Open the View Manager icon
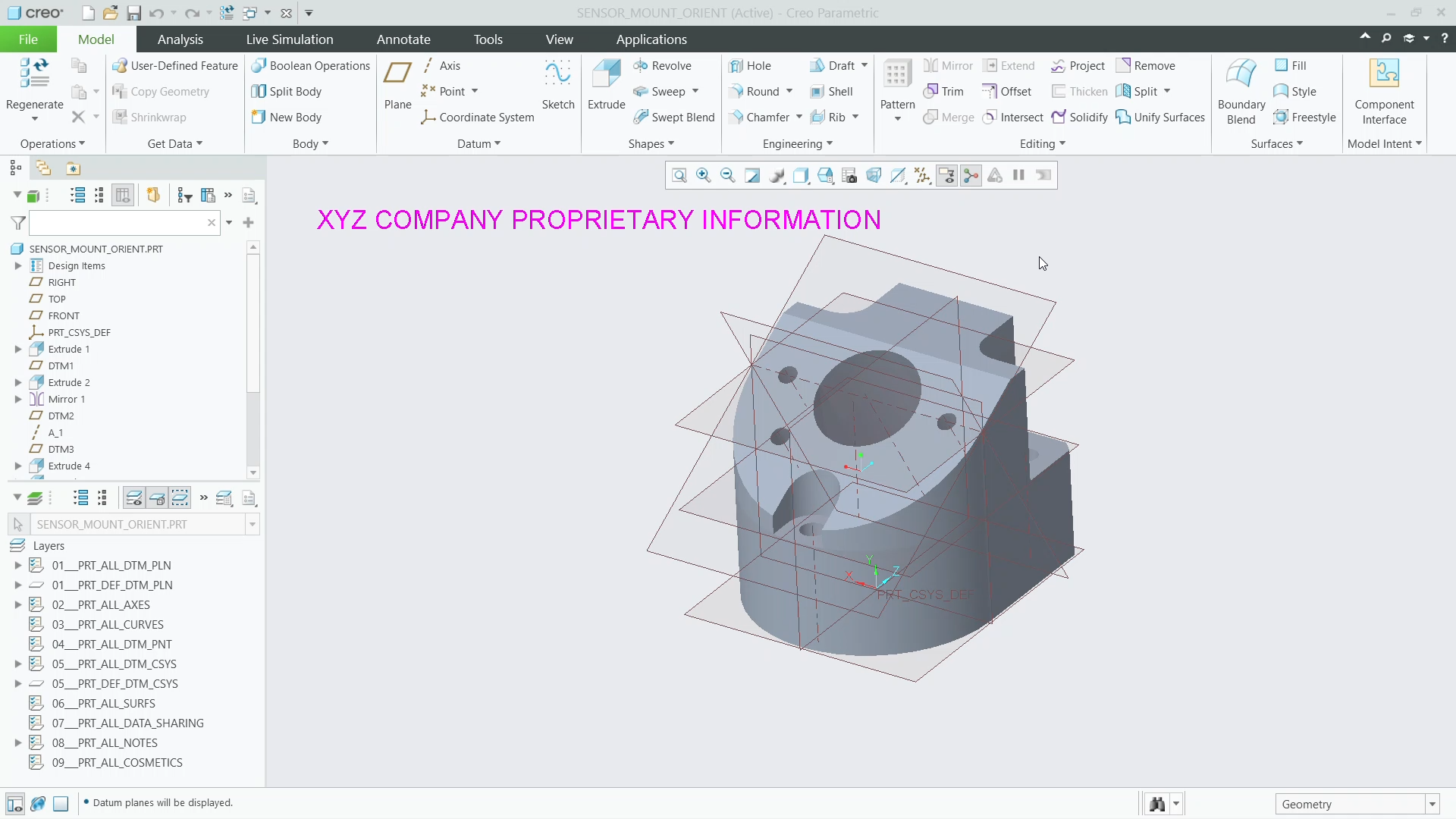1456x819 pixels. pos(849,175)
